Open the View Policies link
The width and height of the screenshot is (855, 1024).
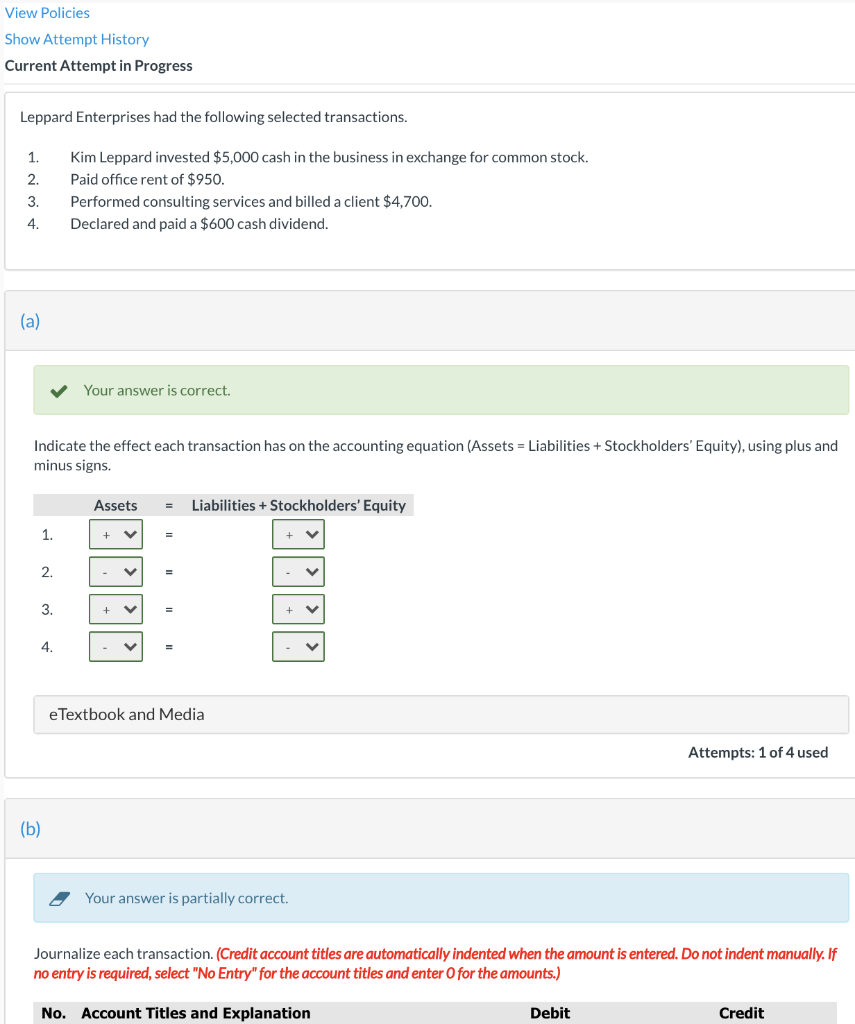[x=47, y=12]
